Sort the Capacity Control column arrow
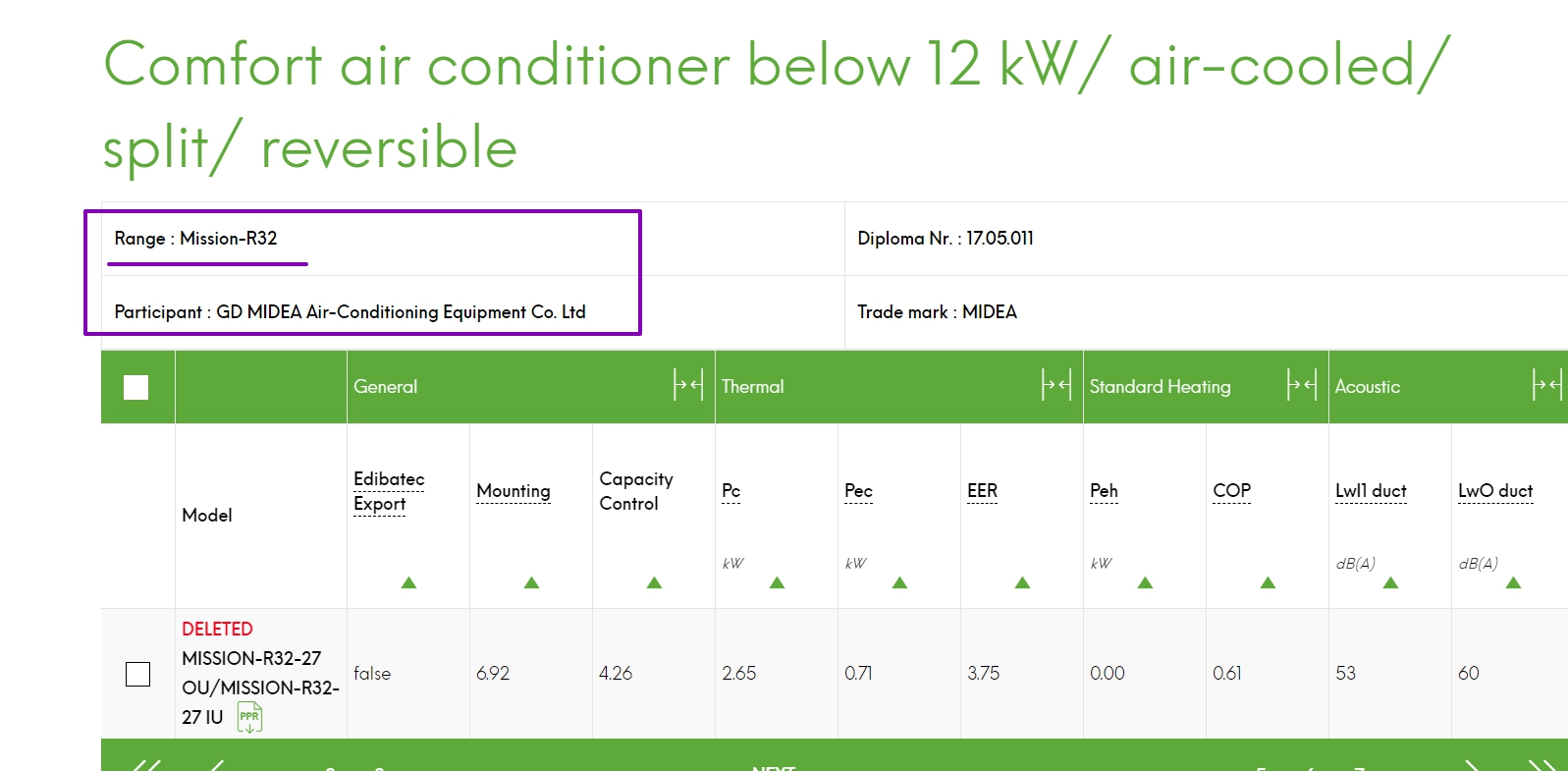Screen dimensions: 1568x771 (x=655, y=582)
